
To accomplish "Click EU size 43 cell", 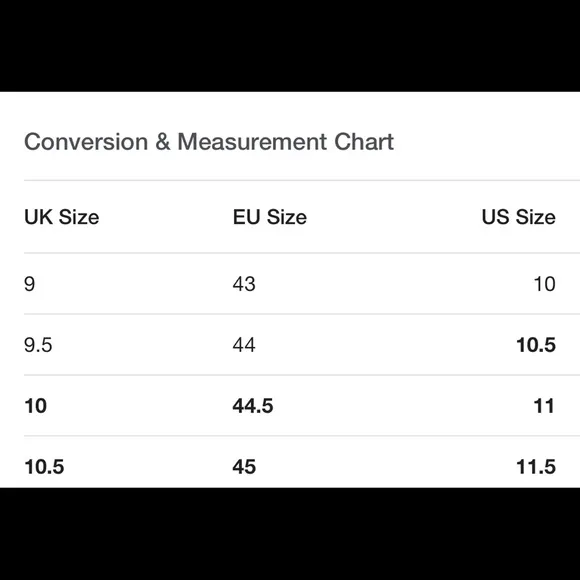I will point(244,284).
